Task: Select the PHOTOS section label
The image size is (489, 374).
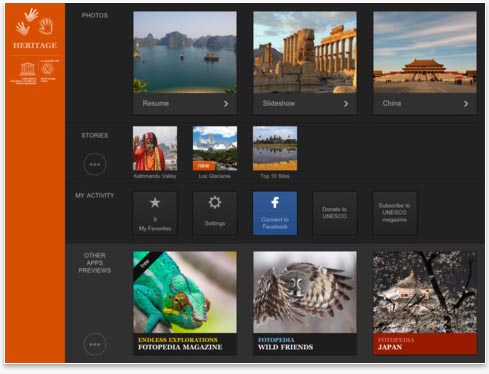Action: click(x=95, y=15)
